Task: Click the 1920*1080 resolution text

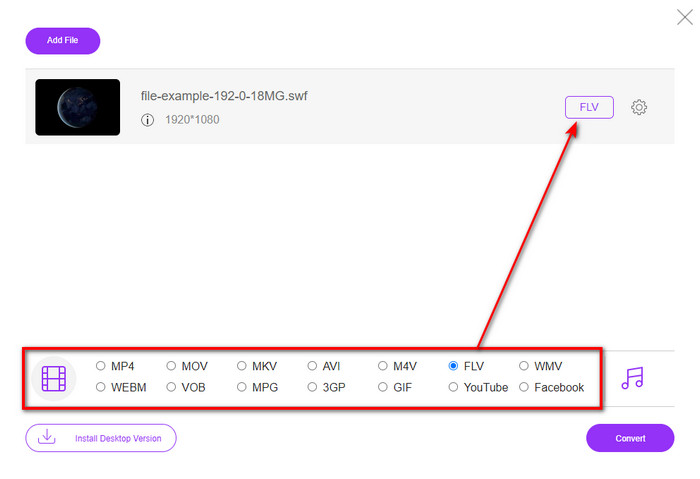Action: click(x=192, y=120)
